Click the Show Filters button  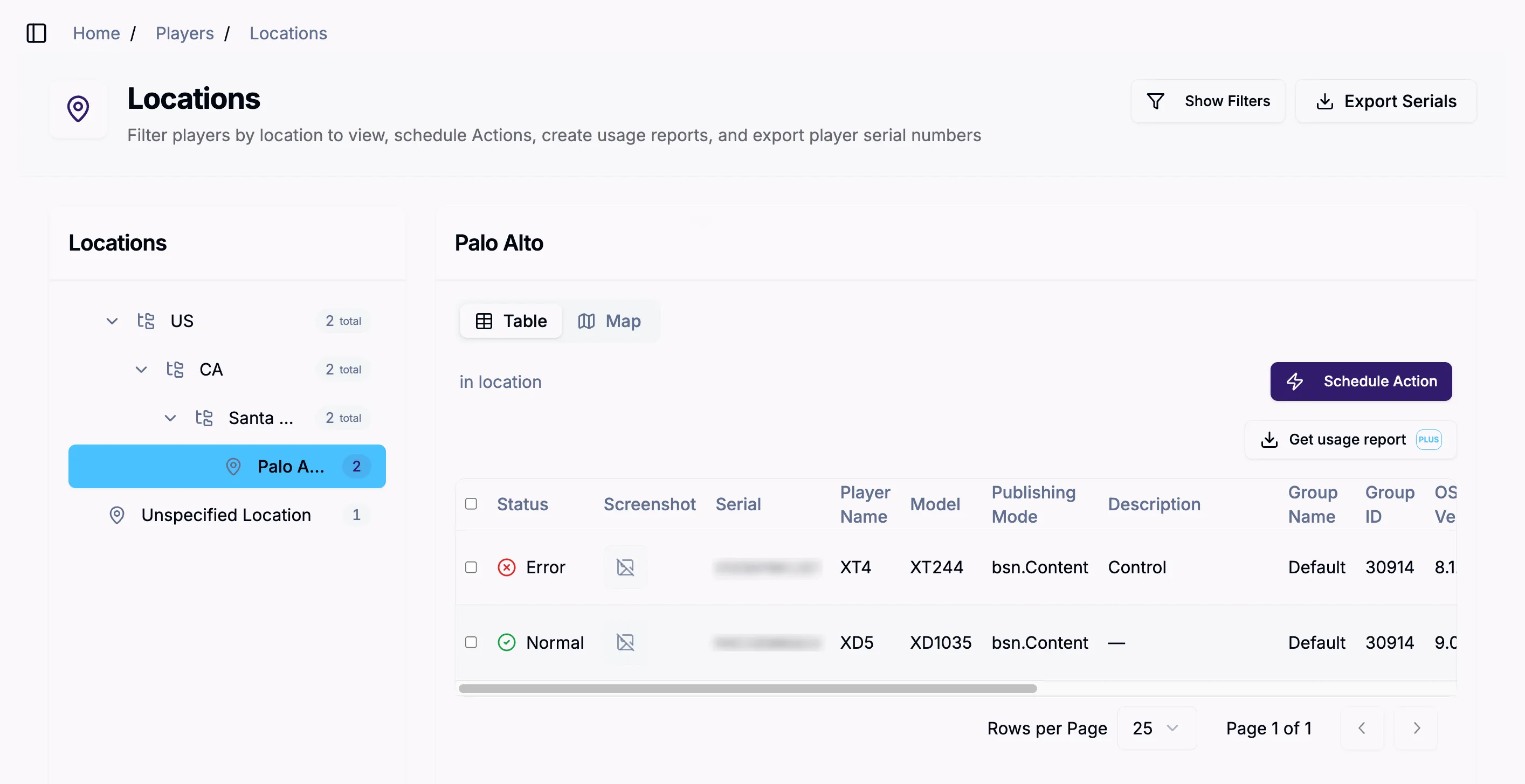click(x=1207, y=101)
